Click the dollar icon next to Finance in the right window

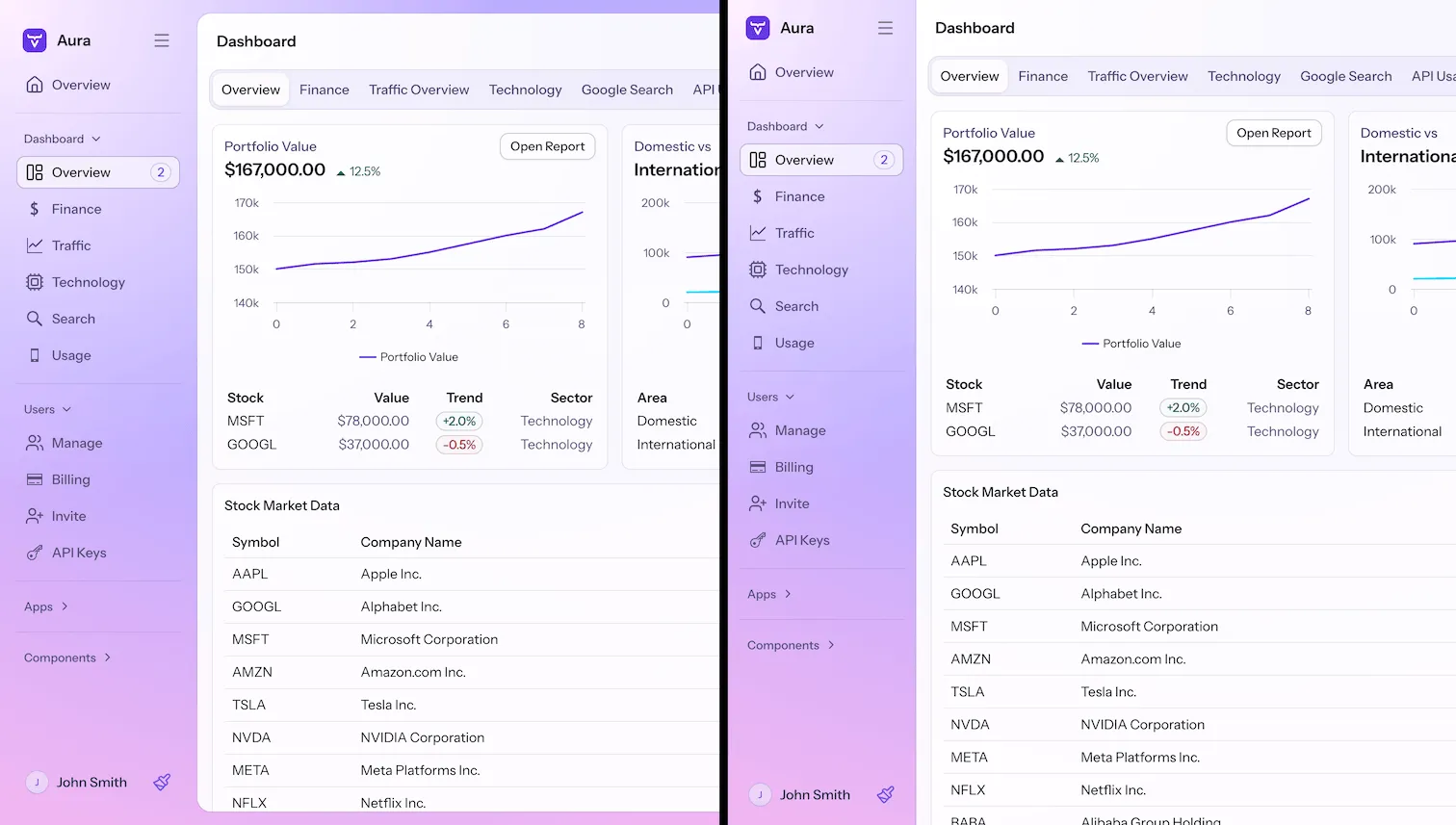(x=758, y=196)
